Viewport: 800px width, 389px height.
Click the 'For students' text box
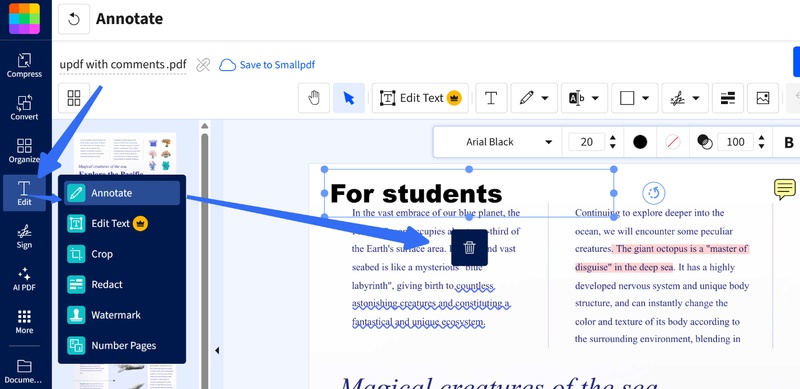point(469,193)
